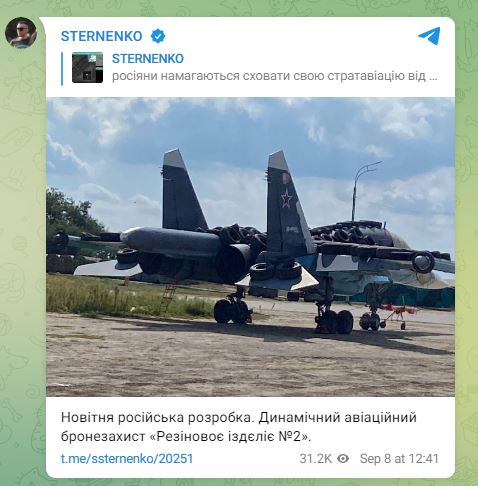
Task: Click the caption line бронезахист «Резіновоє ізделіє №2»
Action: [x=186, y=436]
